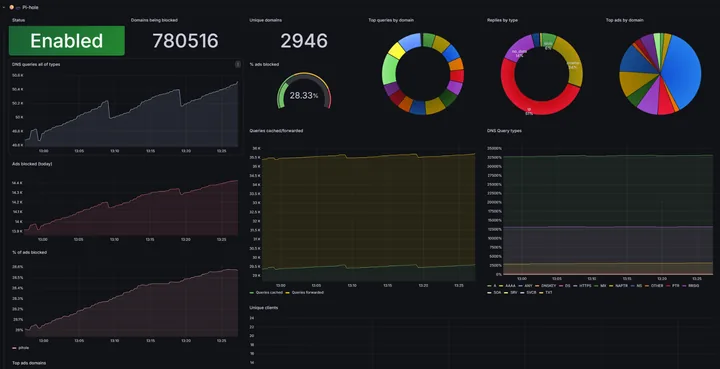
Task: Toggle the Queries cached legend series
Action: [x=265, y=292]
